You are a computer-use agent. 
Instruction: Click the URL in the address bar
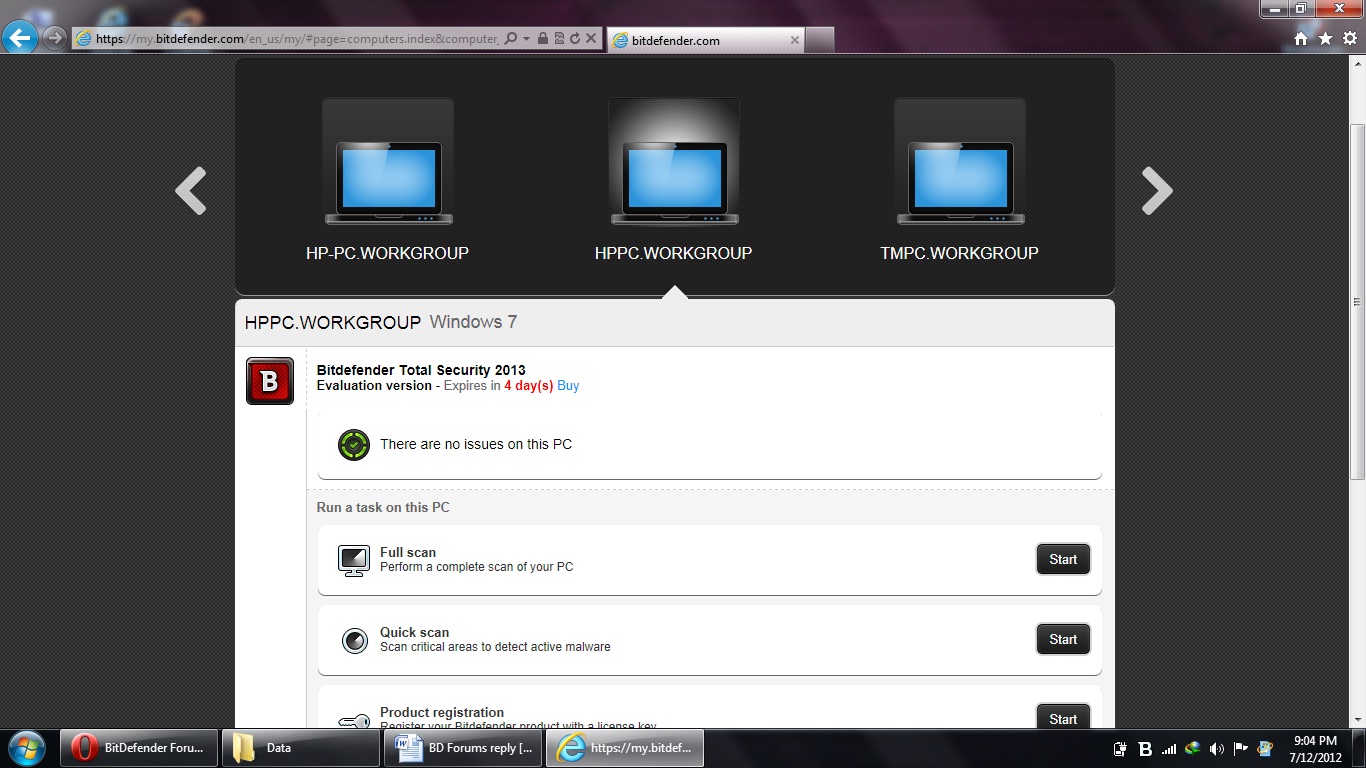tap(297, 39)
